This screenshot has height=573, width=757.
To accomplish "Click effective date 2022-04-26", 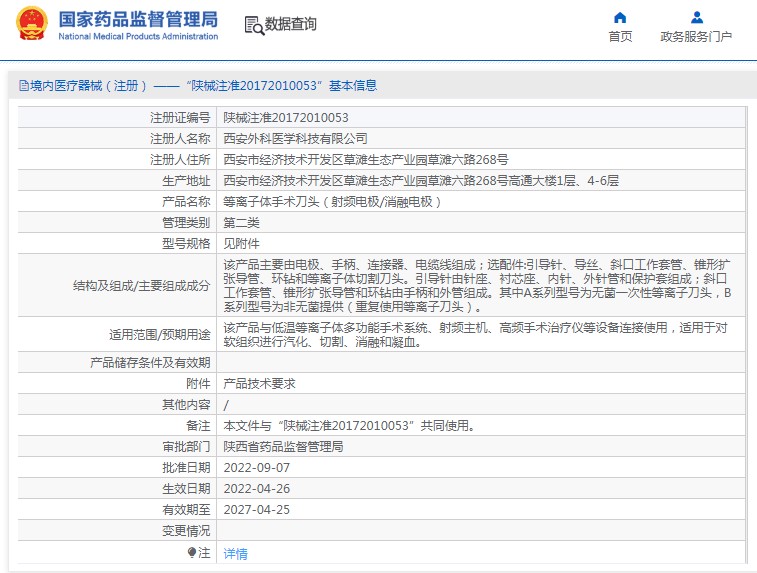I will (x=257, y=489).
